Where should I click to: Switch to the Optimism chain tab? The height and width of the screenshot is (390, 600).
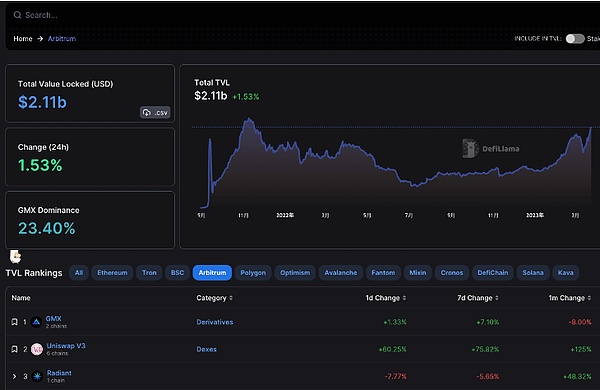295,273
